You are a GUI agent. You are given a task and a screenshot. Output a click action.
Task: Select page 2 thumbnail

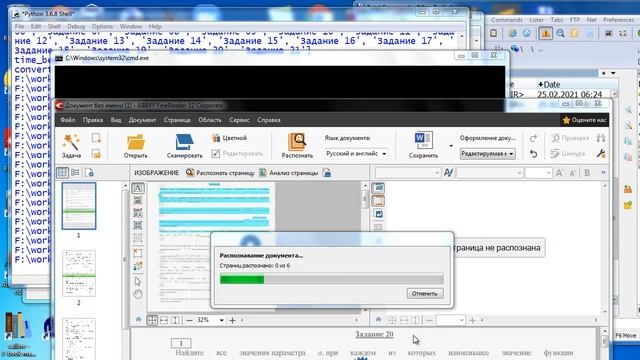point(79,273)
